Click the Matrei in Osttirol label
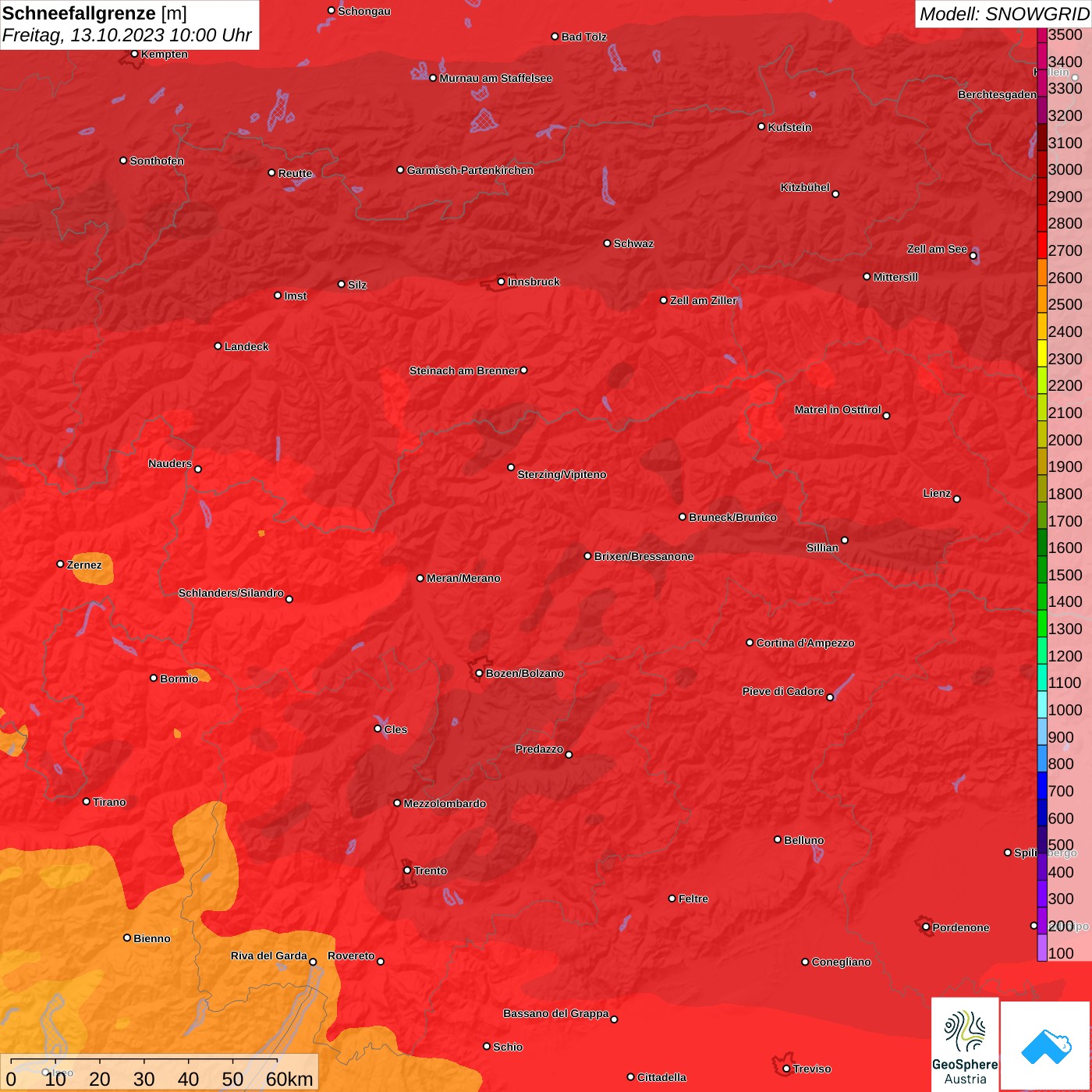 837,409
